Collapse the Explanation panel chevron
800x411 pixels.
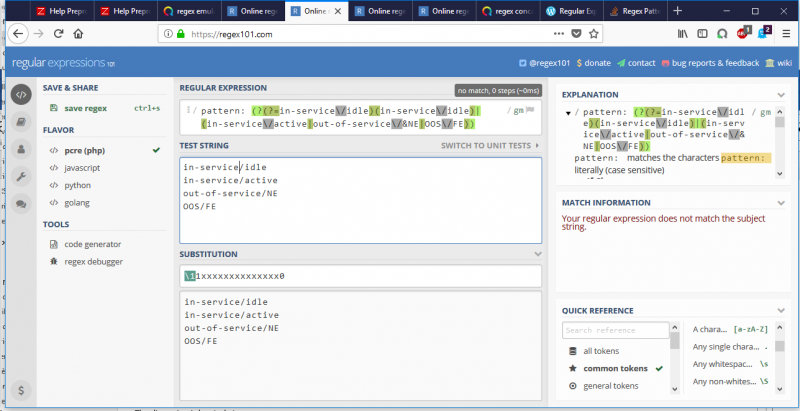coord(781,95)
